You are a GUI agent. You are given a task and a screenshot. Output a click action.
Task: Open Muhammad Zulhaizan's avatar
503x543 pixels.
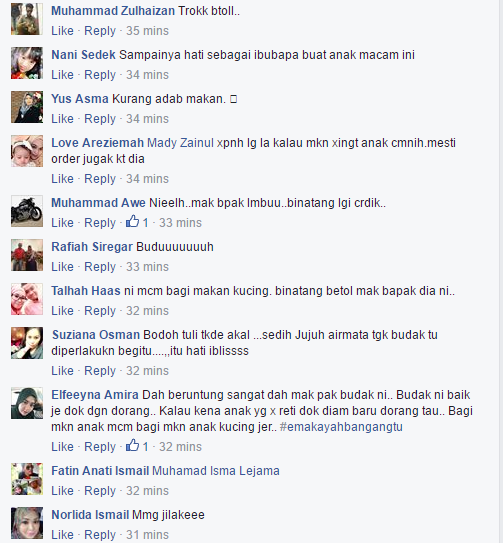[27, 19]
